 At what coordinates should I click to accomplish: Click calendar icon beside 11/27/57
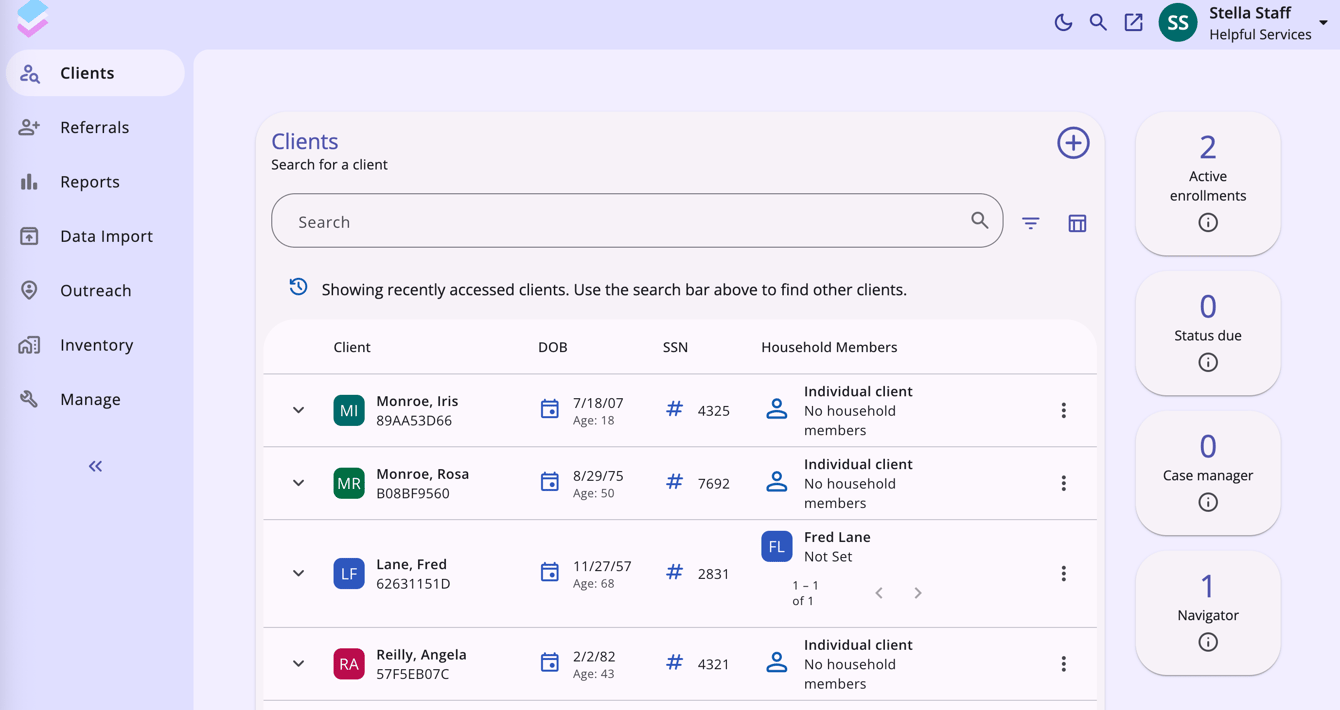tap(549, 572)
